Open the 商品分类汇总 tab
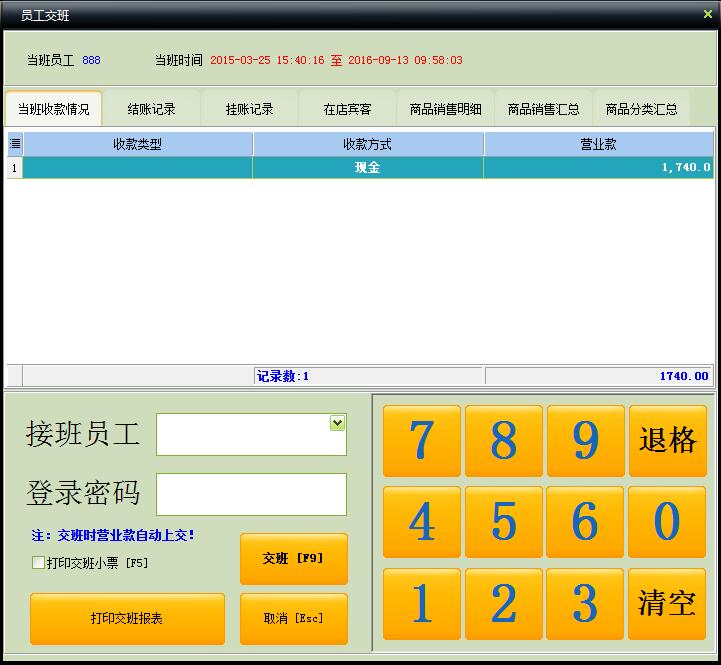Viewport: 721px width, 665px height. click(641, 109)
